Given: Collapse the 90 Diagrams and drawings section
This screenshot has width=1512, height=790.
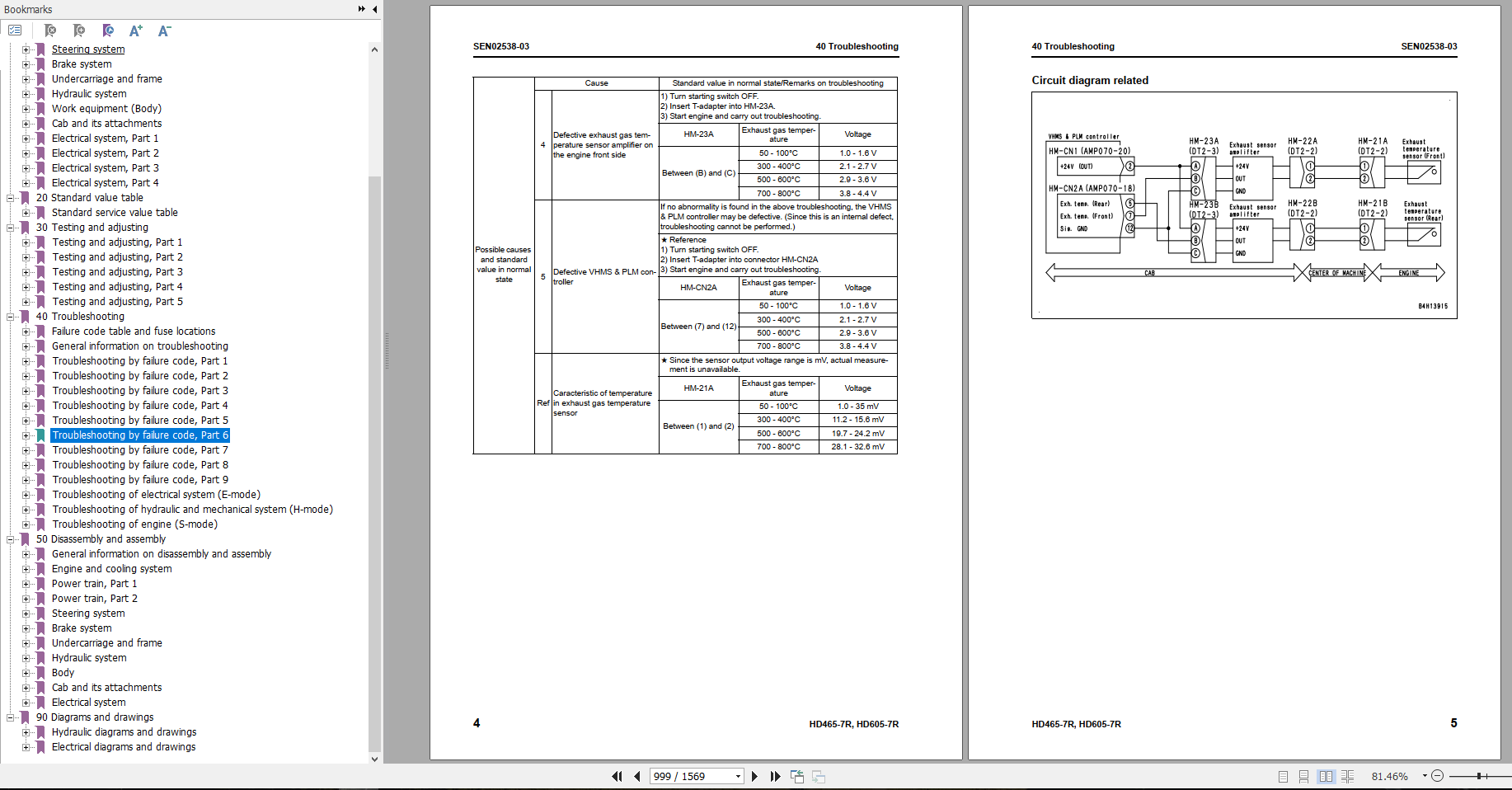Looking at the screenshot, I should 11,717.
